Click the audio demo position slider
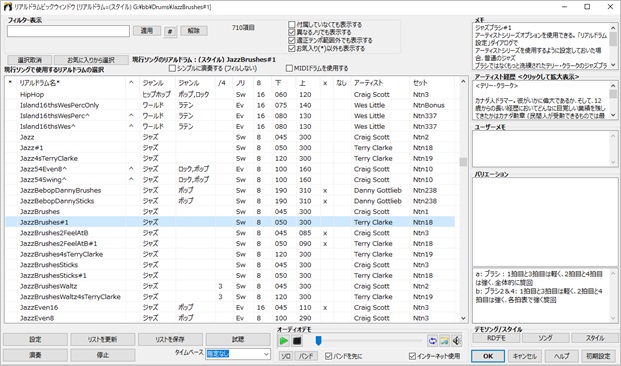The width and height of the screenshot is (621, 366). click(x=369, y=341)
